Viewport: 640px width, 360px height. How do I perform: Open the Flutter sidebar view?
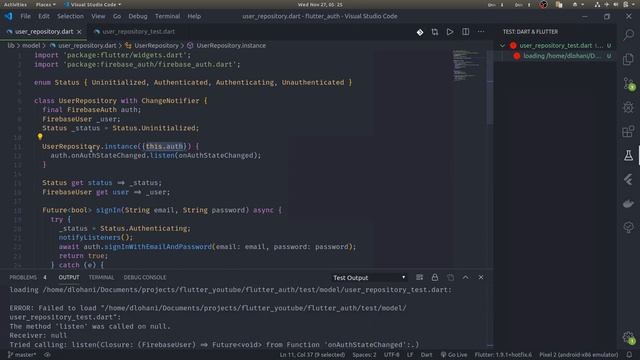tap(629, 180)
